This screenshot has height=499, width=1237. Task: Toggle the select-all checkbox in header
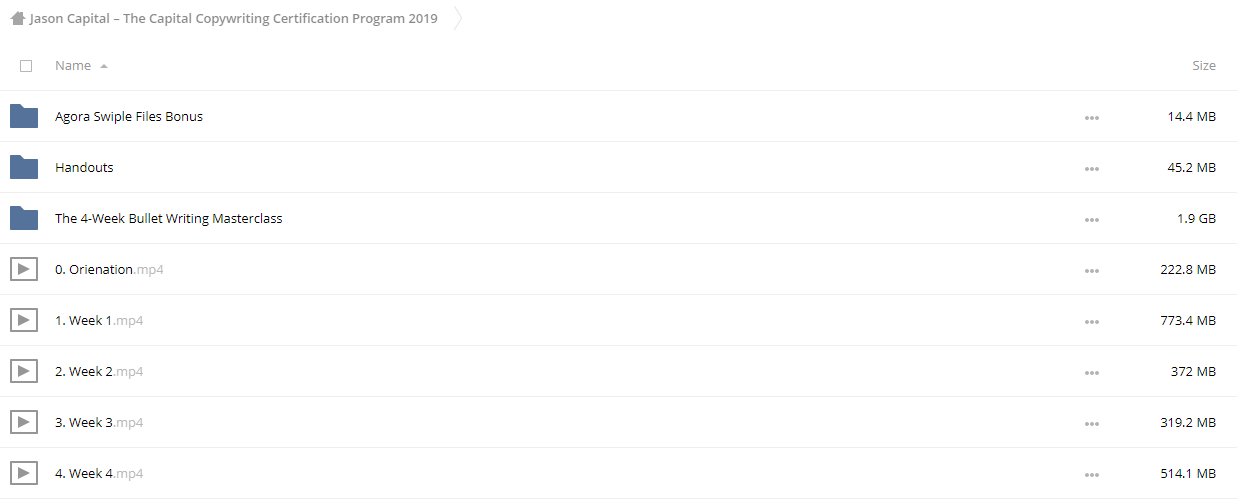(26, 66)
